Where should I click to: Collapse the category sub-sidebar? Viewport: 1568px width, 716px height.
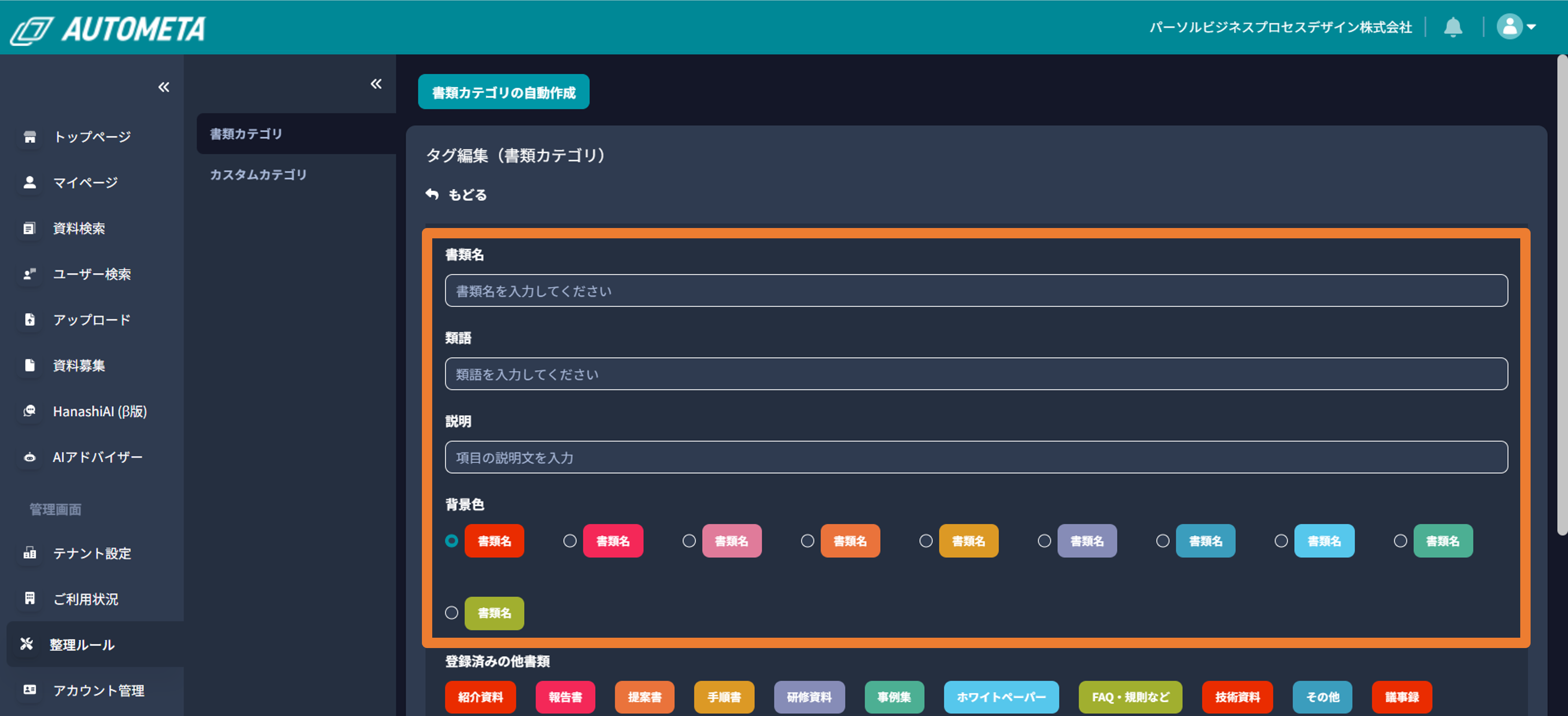pos(376,84)
